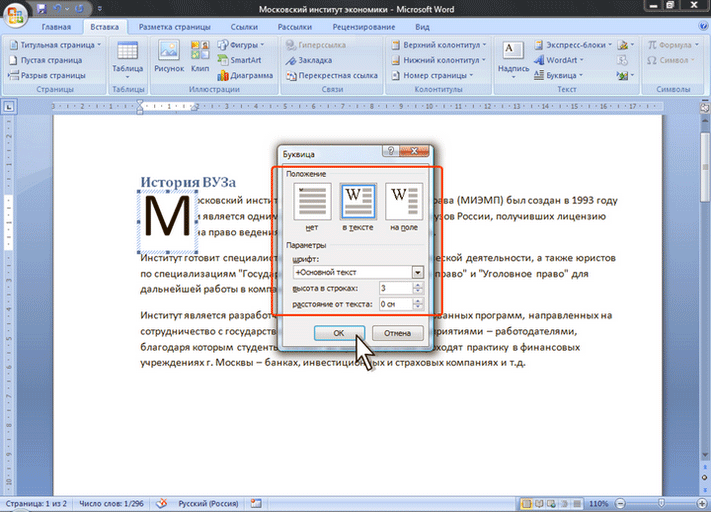711x512 pixels.
Task: Switch to Print Layout view in the status bar
Action: [526, 503]
